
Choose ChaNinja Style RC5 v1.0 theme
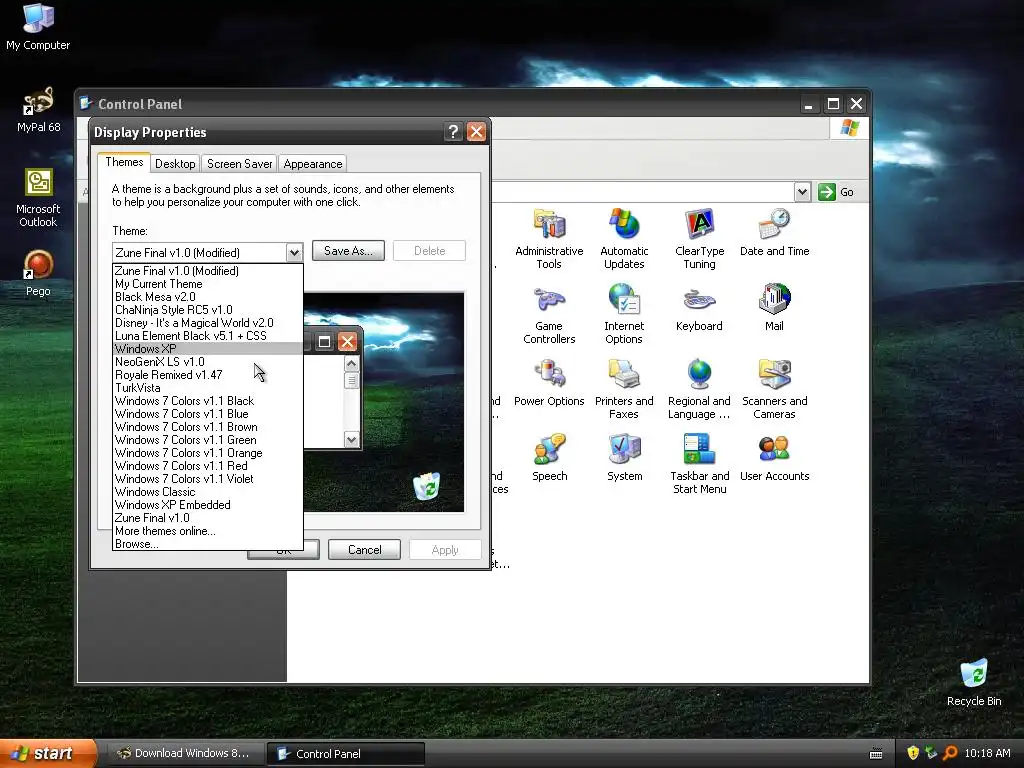click(x=208, y=310)
